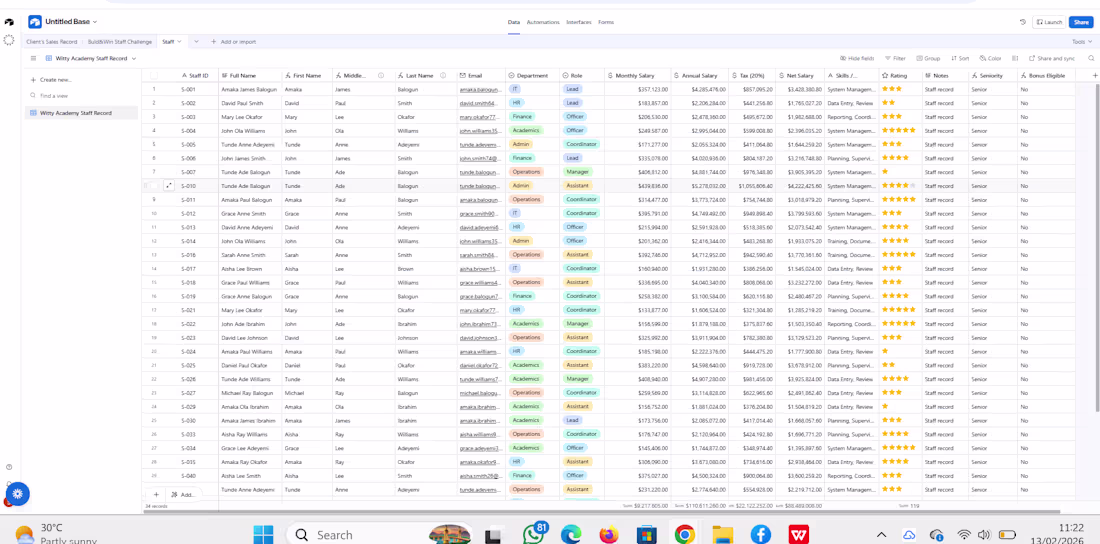Screen dimensions: 1100x544
Task: Click the Omni loading circle icon
Action: coord(8,40)
